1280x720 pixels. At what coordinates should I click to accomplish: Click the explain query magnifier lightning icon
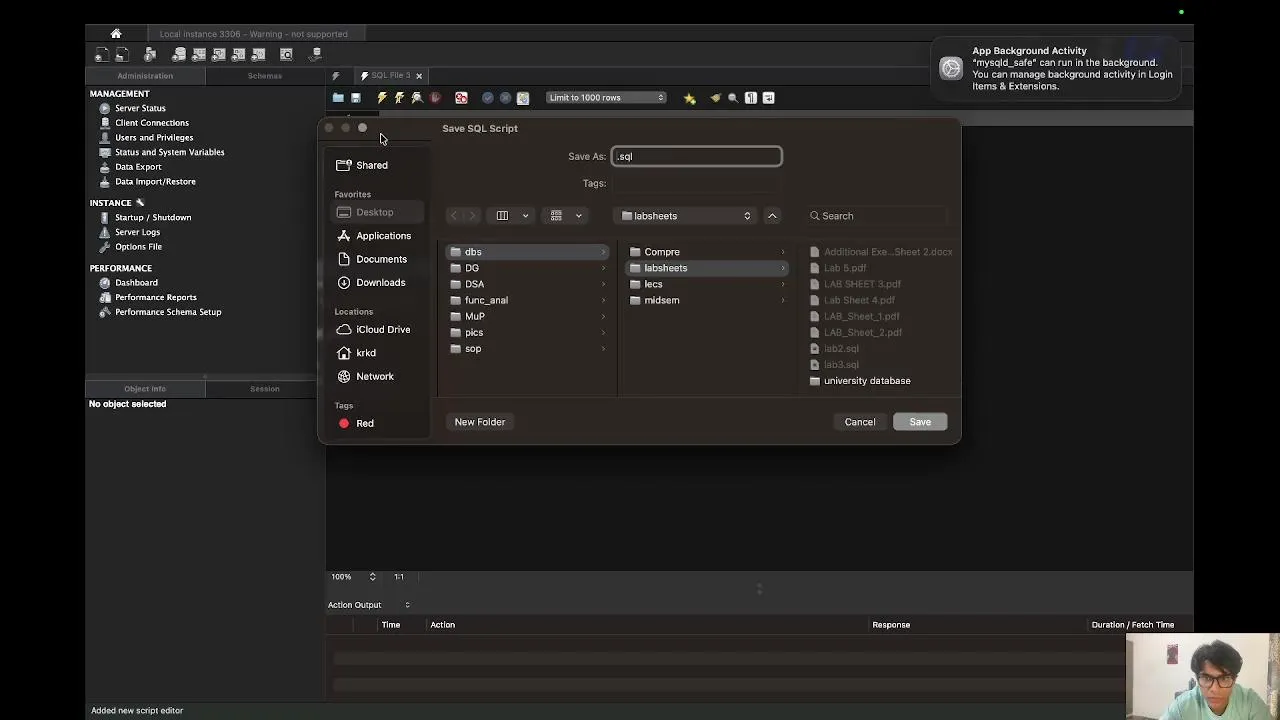[417, 98]
